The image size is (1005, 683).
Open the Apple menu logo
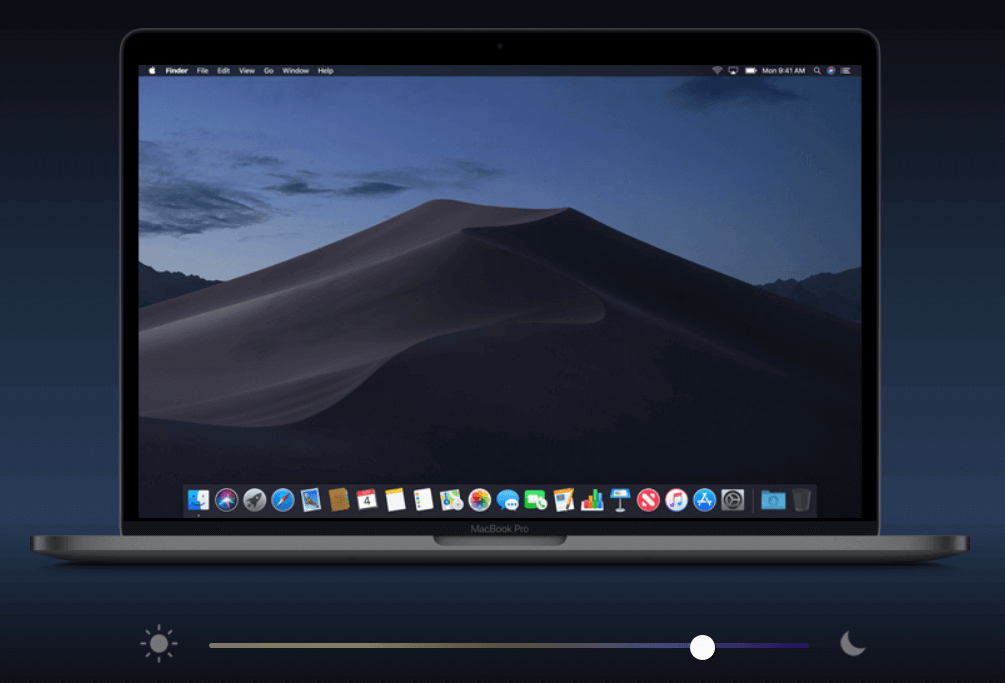pos(153,70)
